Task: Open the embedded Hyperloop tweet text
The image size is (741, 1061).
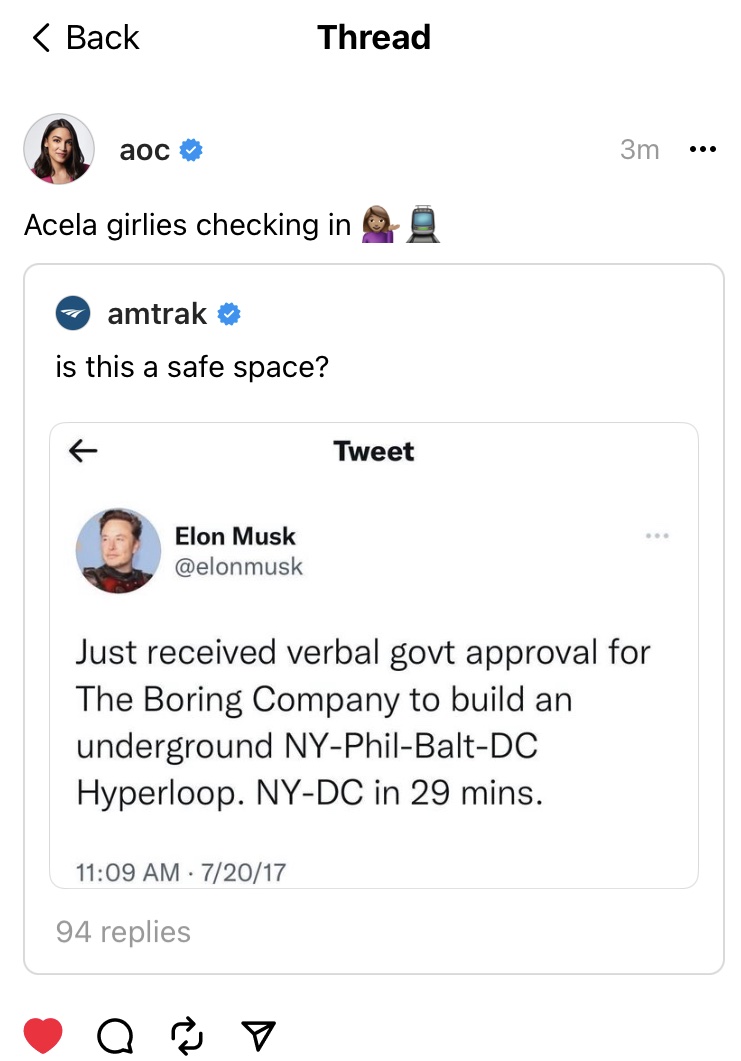Action: click(363, 724)
